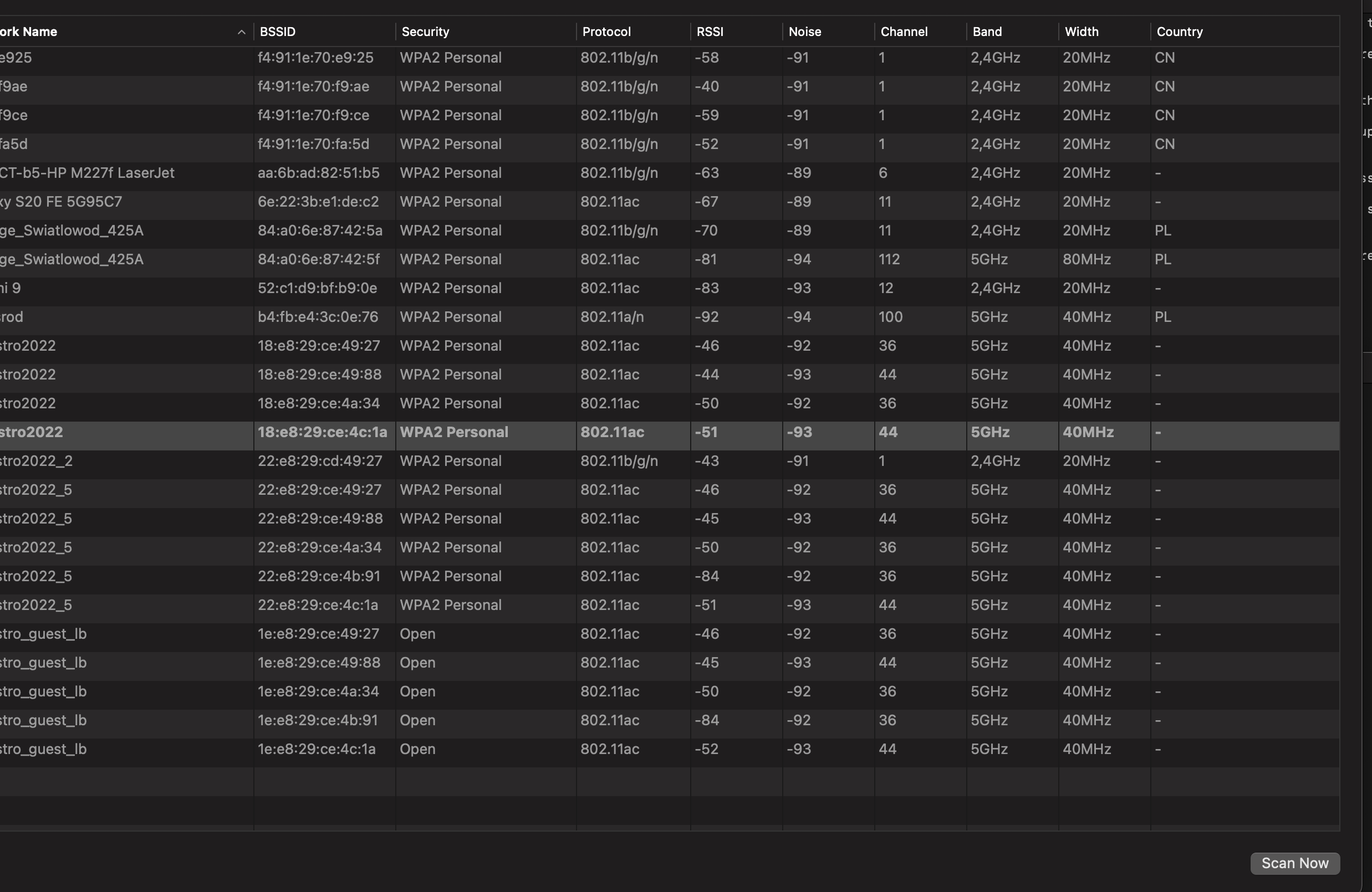This screenshot has height=892, width=1372.
Task: Select the HP M227f LaserJet network row
Action: point(86,173)
